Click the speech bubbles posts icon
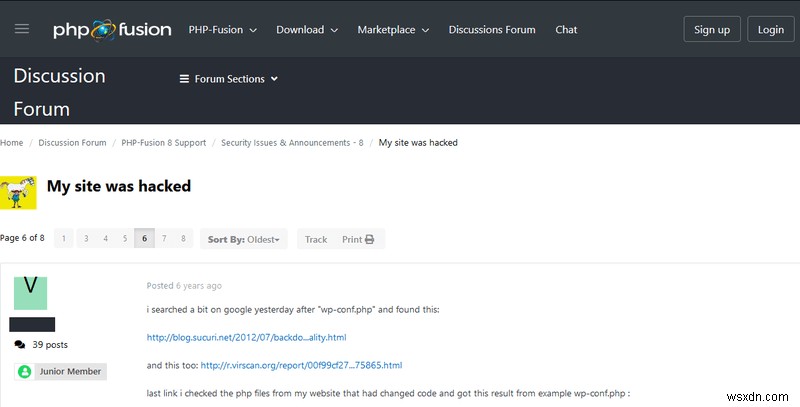This screenshot has width=800, height=407. click(20, 344)
